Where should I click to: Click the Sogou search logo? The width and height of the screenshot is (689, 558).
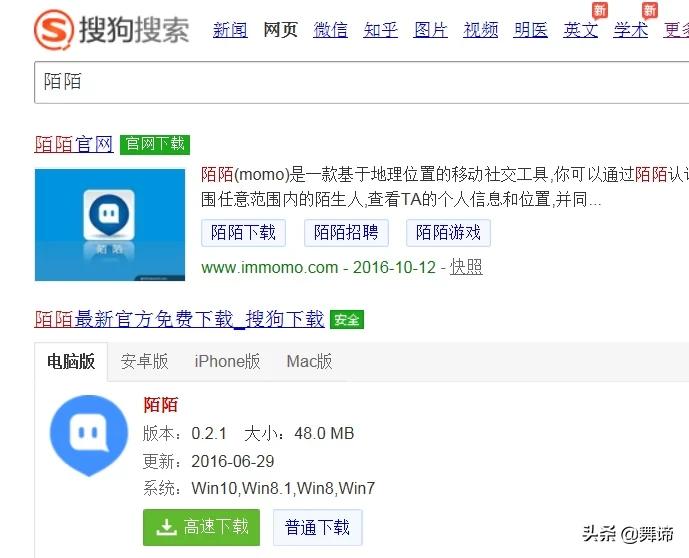coord(112,30)
